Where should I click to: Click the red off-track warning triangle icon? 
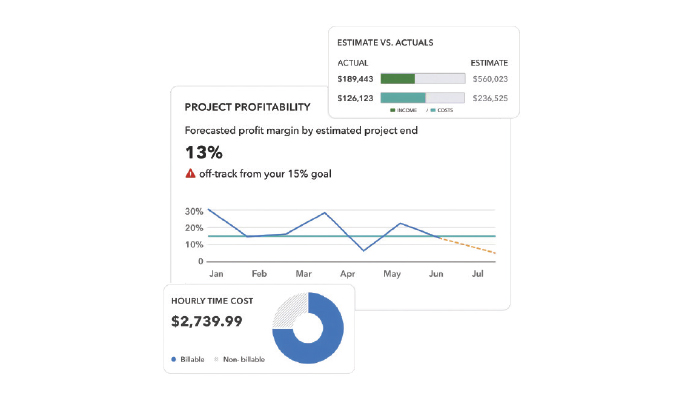coord(190,173)
